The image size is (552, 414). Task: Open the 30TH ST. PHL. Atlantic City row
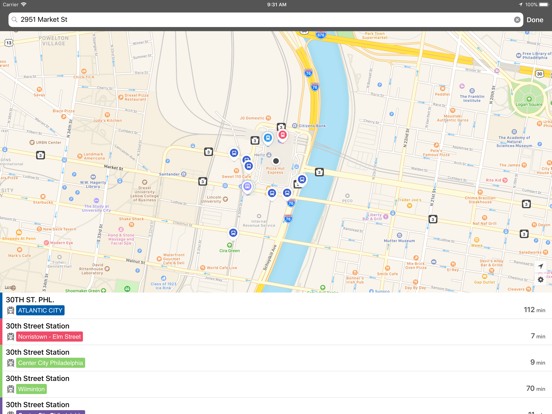[x=276, y=306]
